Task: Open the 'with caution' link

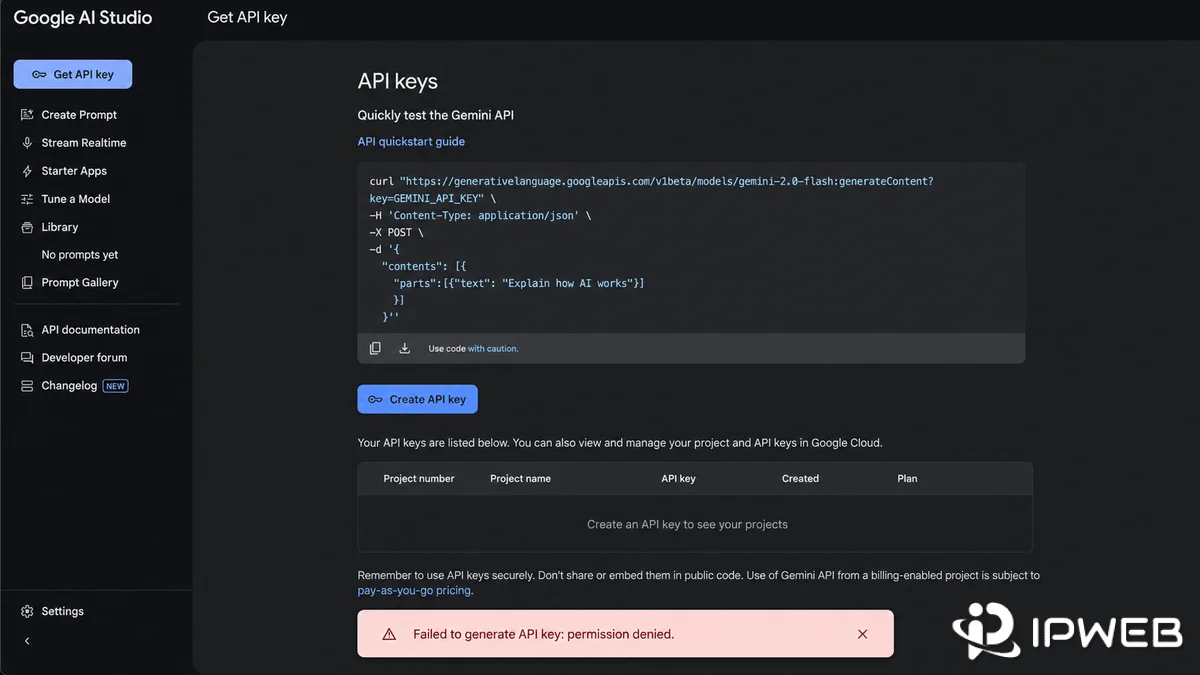Action: pyautogui.click(x=493, y=349)
